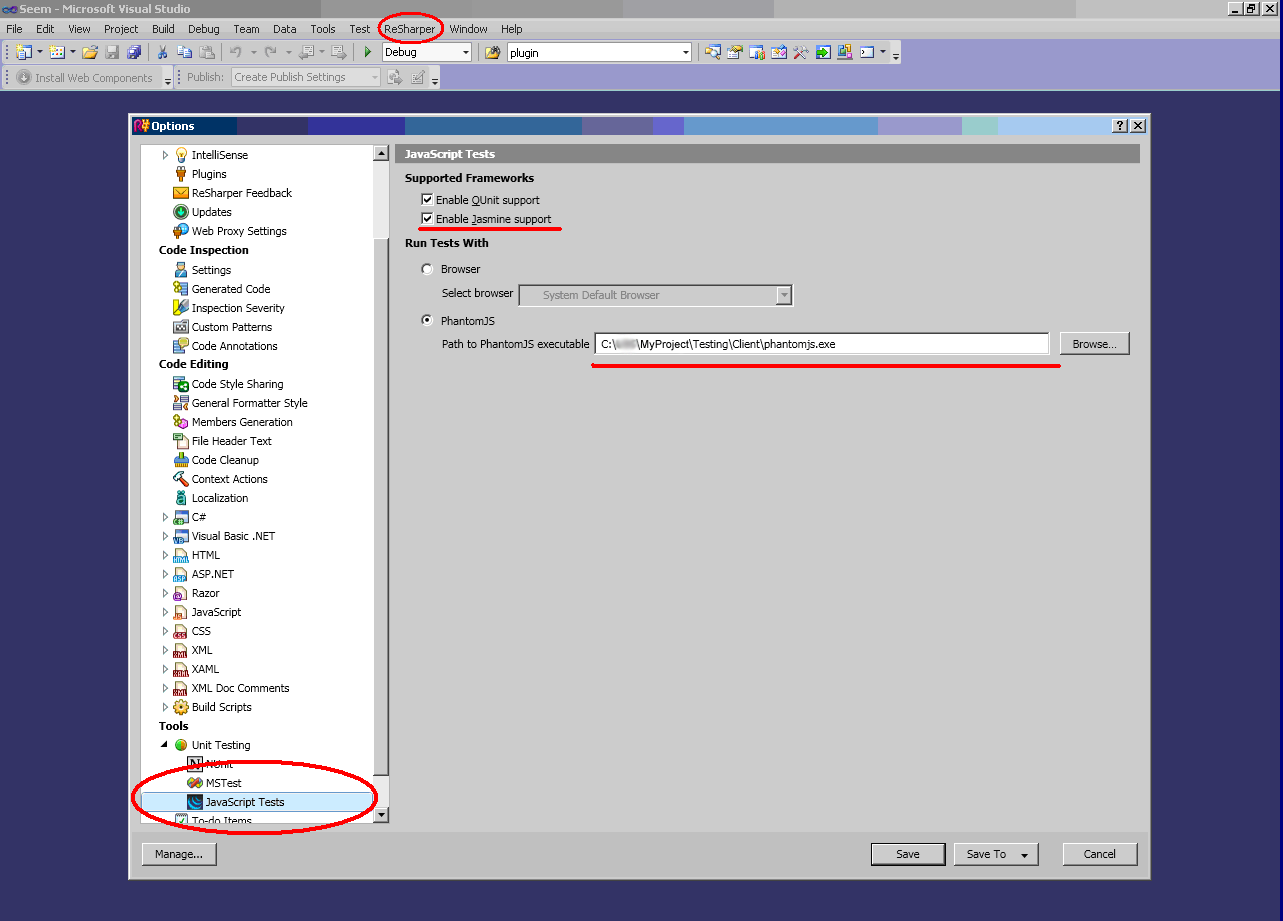Screen dimensions: 1283x921
Task: Select the Browser radio button
Action: (x=428, y=269)
